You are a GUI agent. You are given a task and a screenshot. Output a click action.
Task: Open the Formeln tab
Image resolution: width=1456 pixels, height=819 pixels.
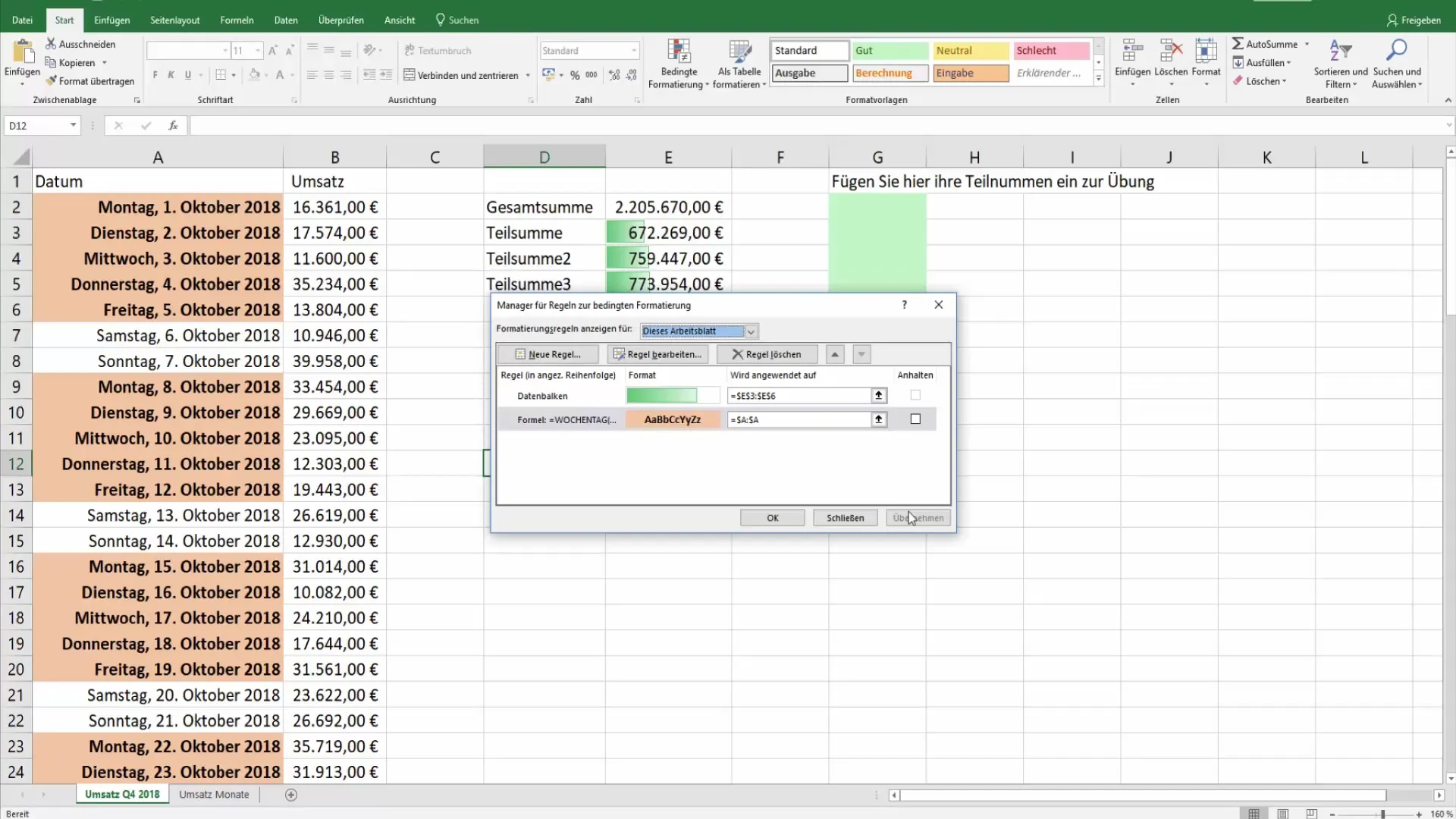tap(237, 20)
